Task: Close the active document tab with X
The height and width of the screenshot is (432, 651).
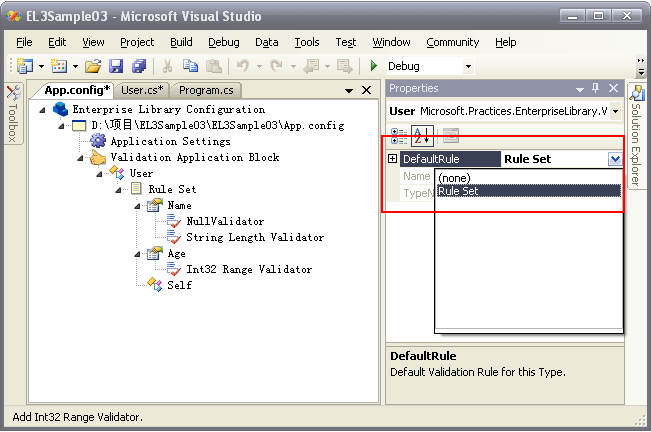Action: click(x=366, y=90)
